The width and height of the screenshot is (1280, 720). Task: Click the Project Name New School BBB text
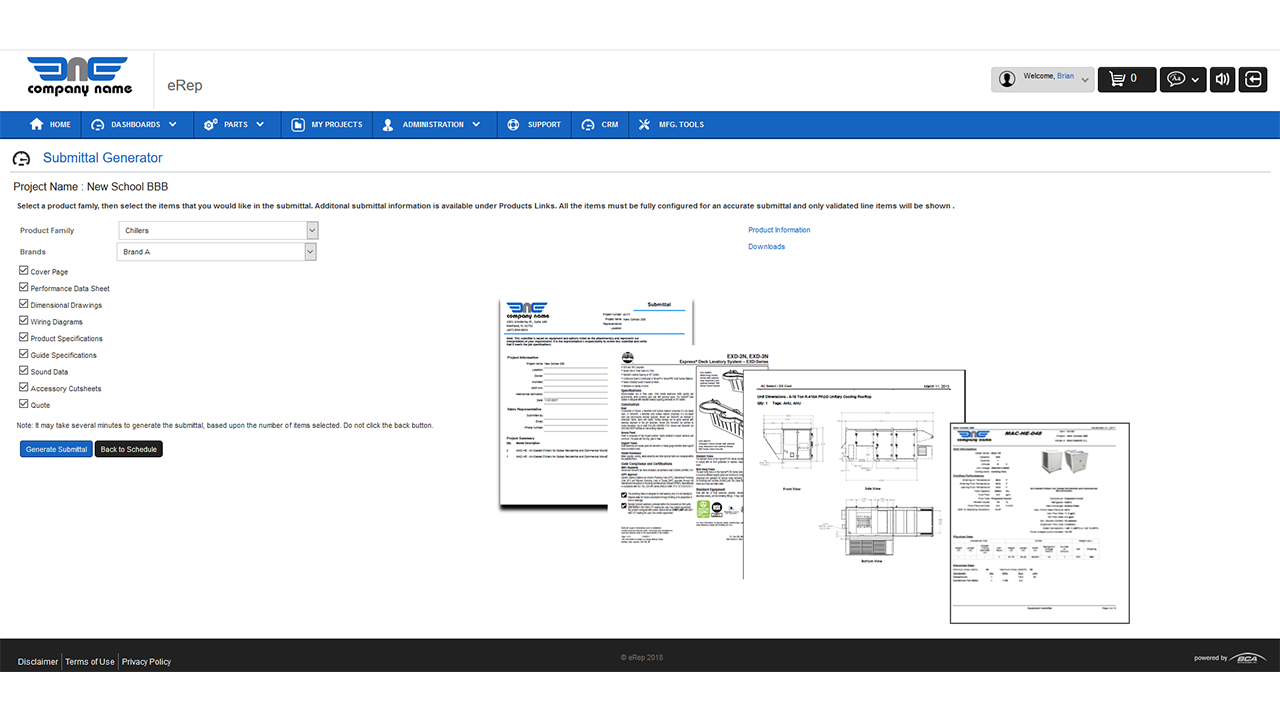click(x=91, y=187)
